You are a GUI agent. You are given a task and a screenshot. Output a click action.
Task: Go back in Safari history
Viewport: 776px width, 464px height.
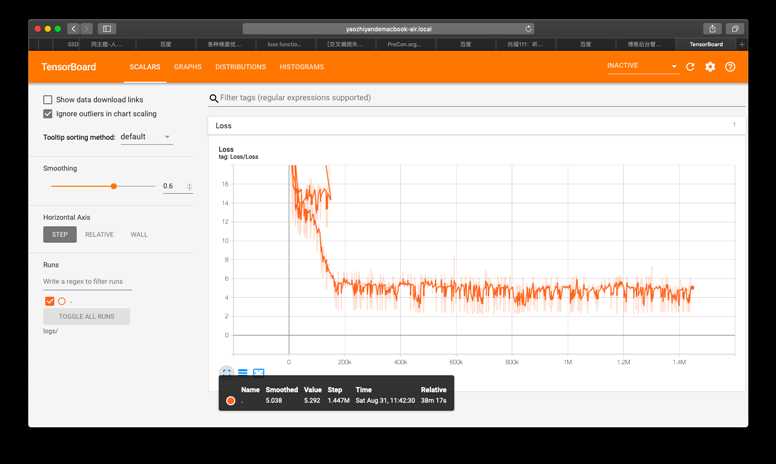[x=74, y=29]
